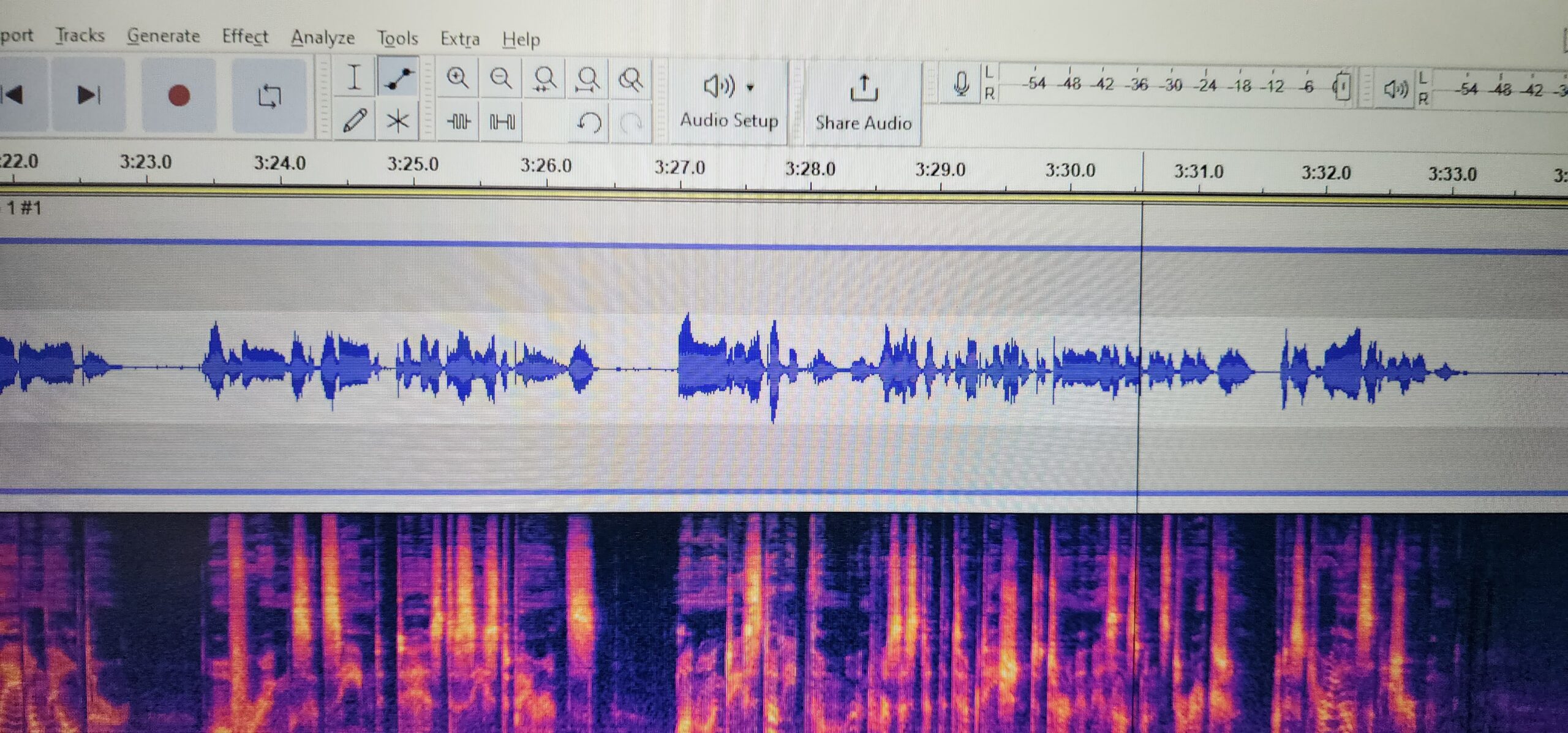Select the Draw (pencil) tool
This screenshot has height=733, width=1568.
[x=355, y=120]
